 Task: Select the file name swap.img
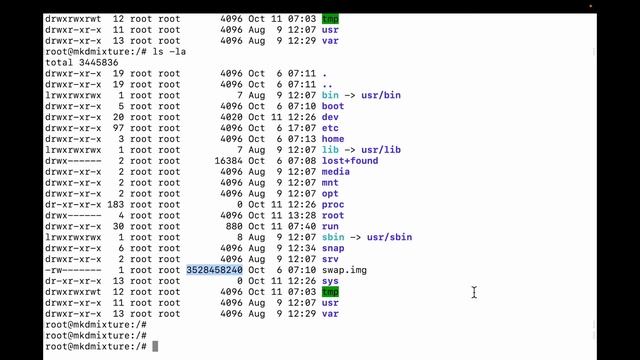click(344, 270)
